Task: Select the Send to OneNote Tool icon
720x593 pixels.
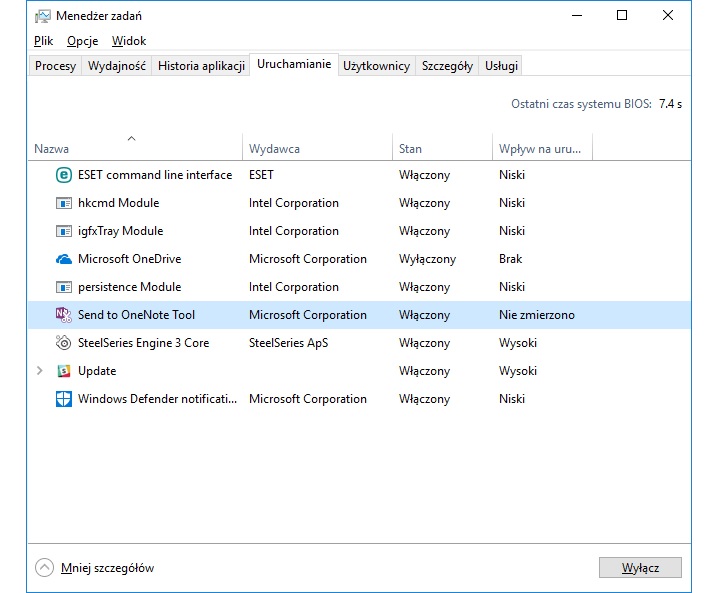Action: 64,315
